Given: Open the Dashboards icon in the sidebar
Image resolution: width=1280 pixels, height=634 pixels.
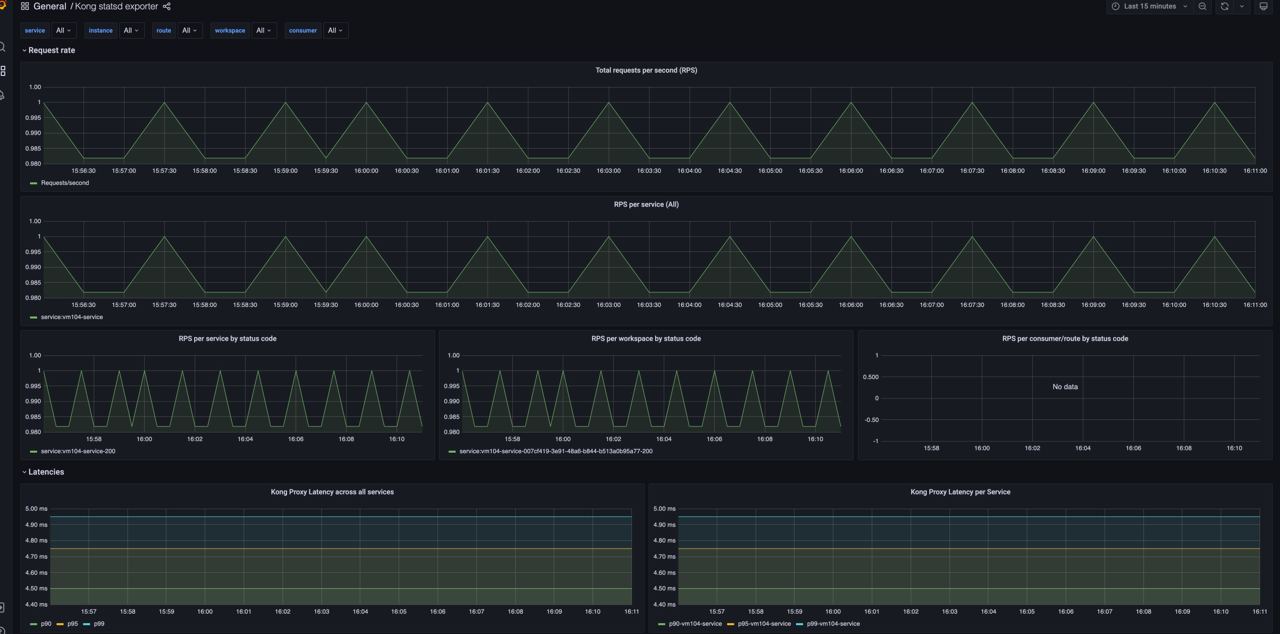Looking at the screenshot, I should (x=3, y=71).
